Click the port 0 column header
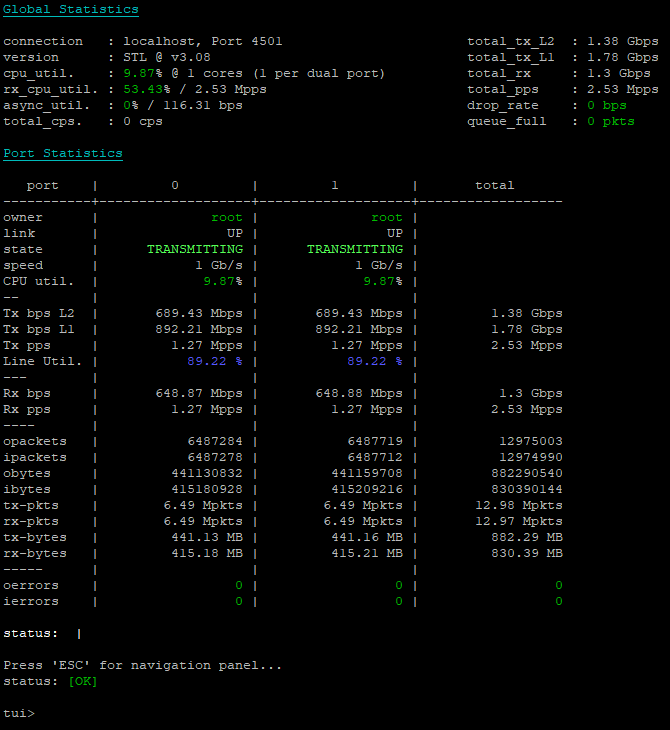Viewport: 670px width, 730px height. point(175,185)
